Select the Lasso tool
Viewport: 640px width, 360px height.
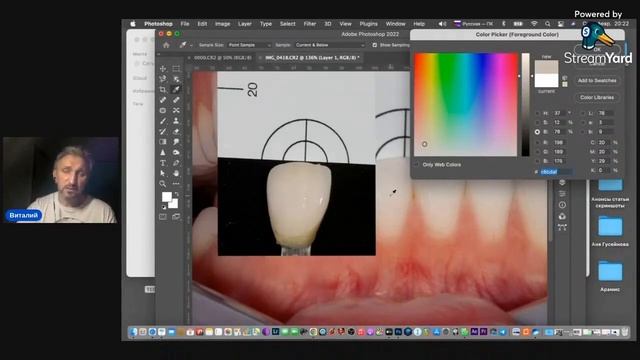pos(163,79)
